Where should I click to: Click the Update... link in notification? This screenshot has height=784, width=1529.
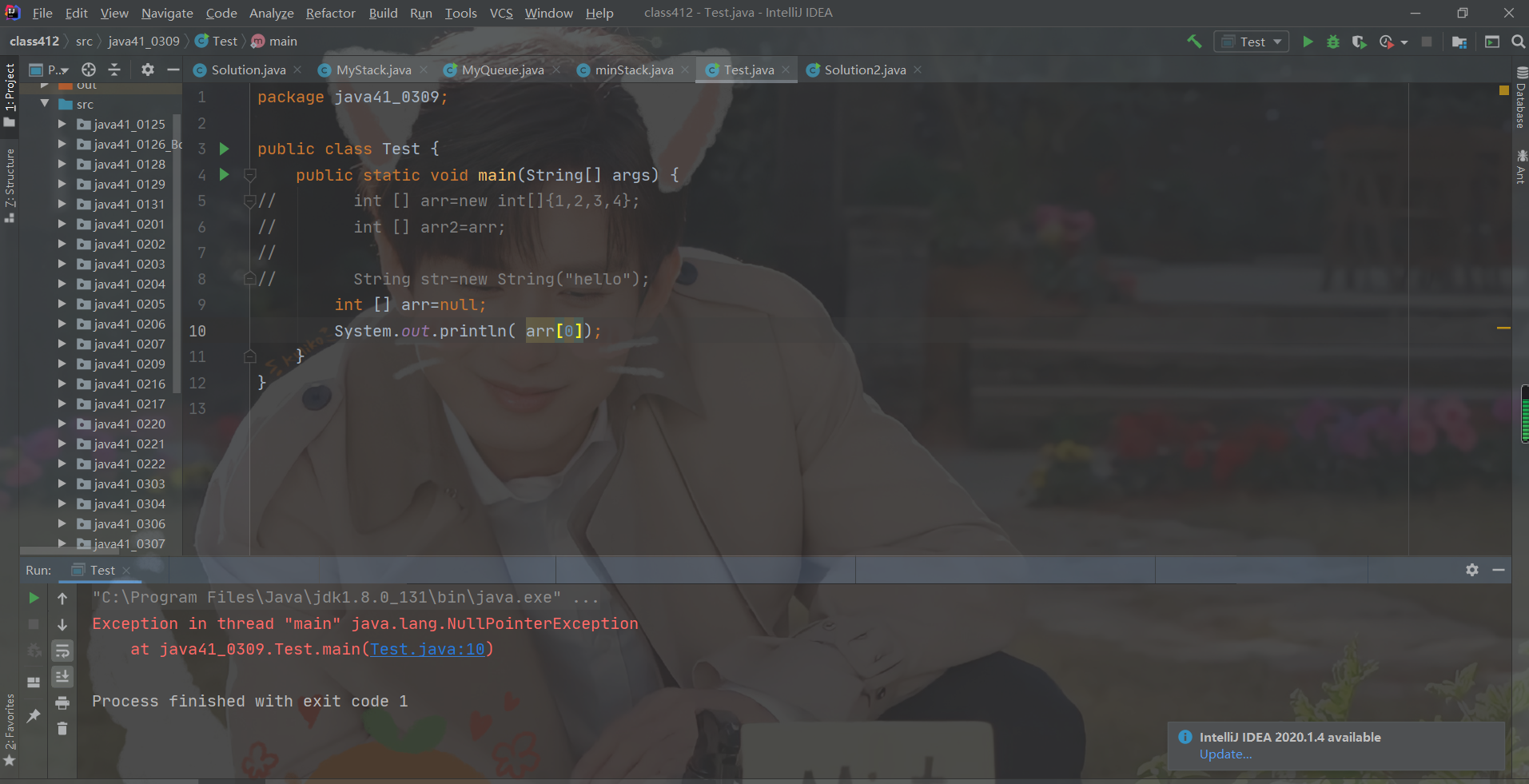(1225, 754)
